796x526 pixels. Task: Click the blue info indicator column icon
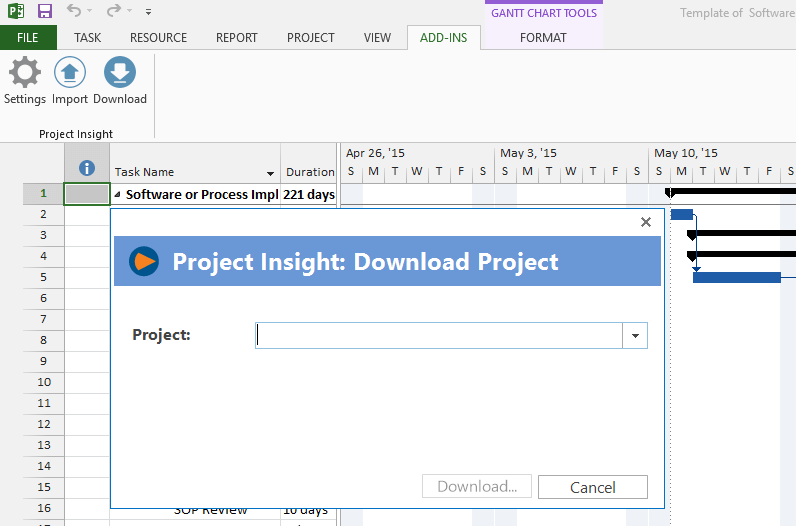[86, 169]
